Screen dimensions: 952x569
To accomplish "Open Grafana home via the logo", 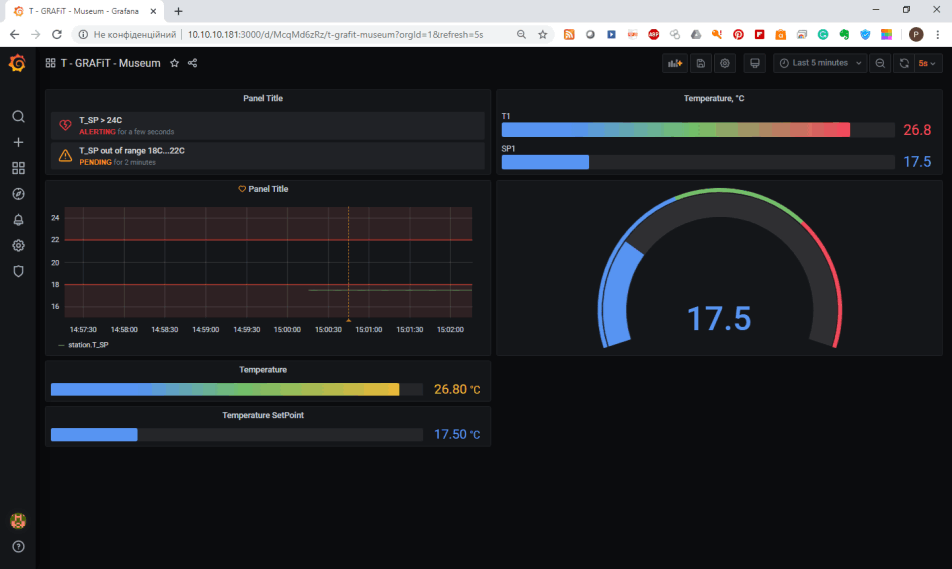I will coord(17,64).
